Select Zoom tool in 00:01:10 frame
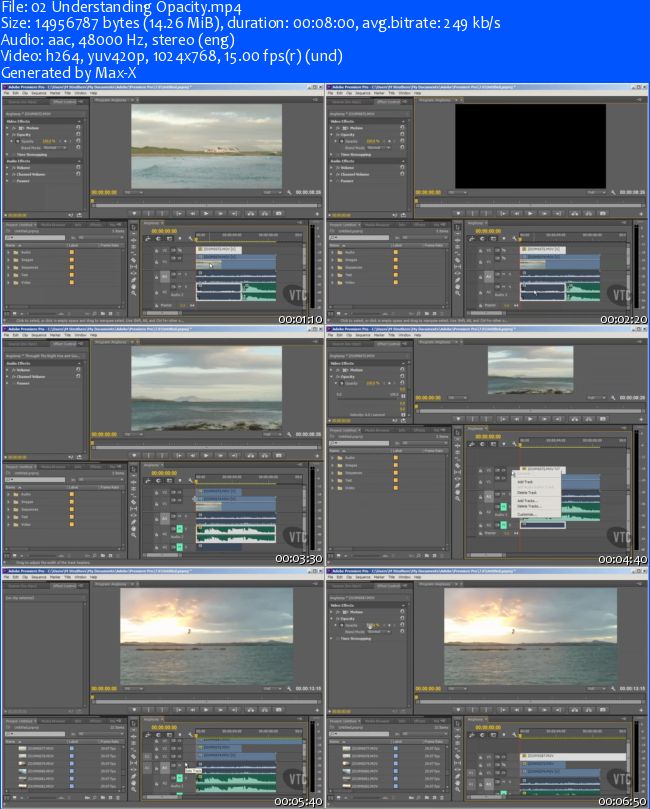 133,294
